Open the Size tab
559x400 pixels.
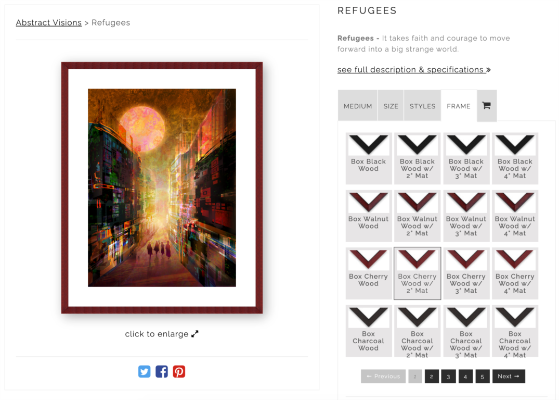pyautogui.click(x=391, y=106)
